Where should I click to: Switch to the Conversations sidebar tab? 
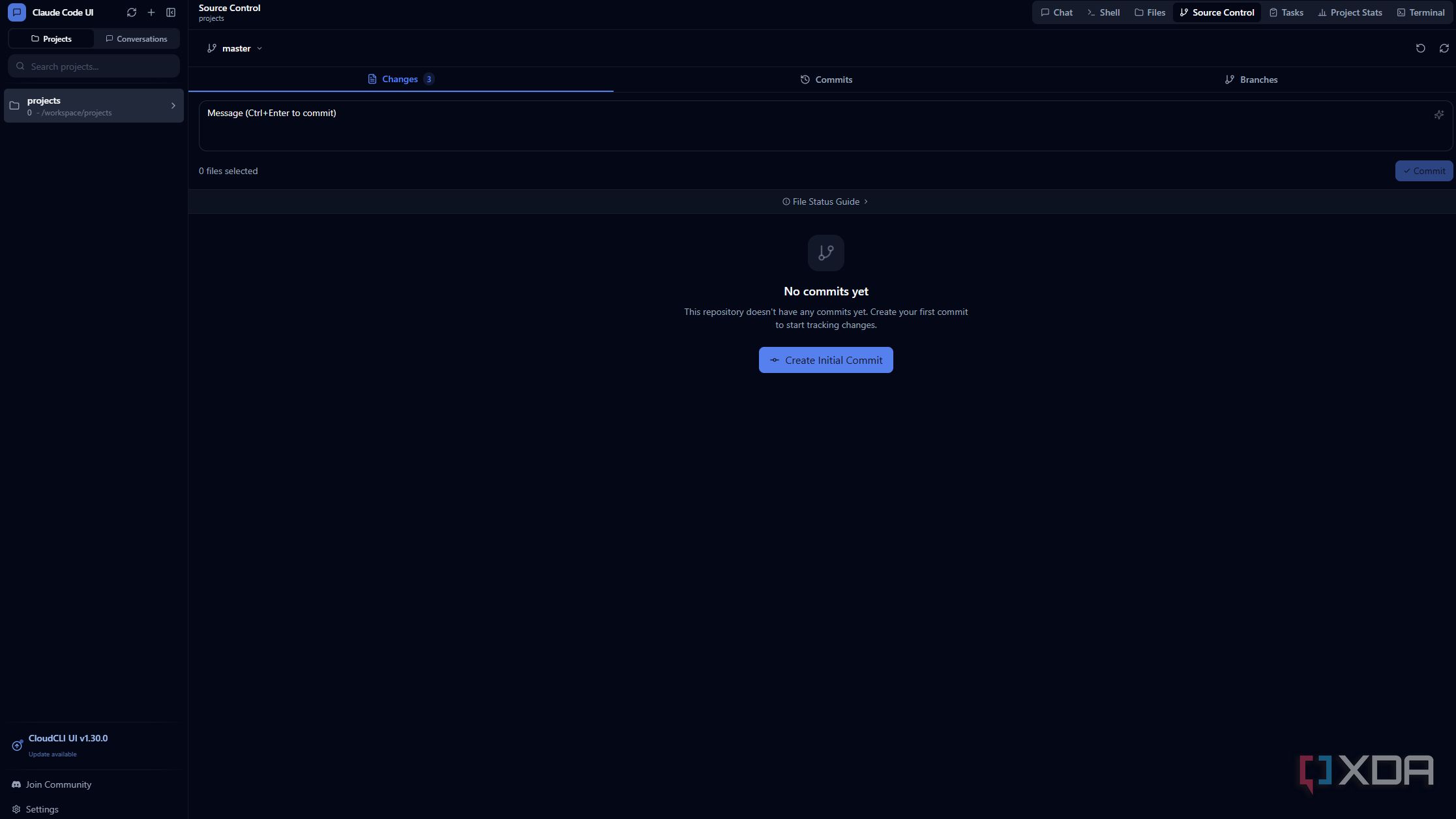pos(136,39)
